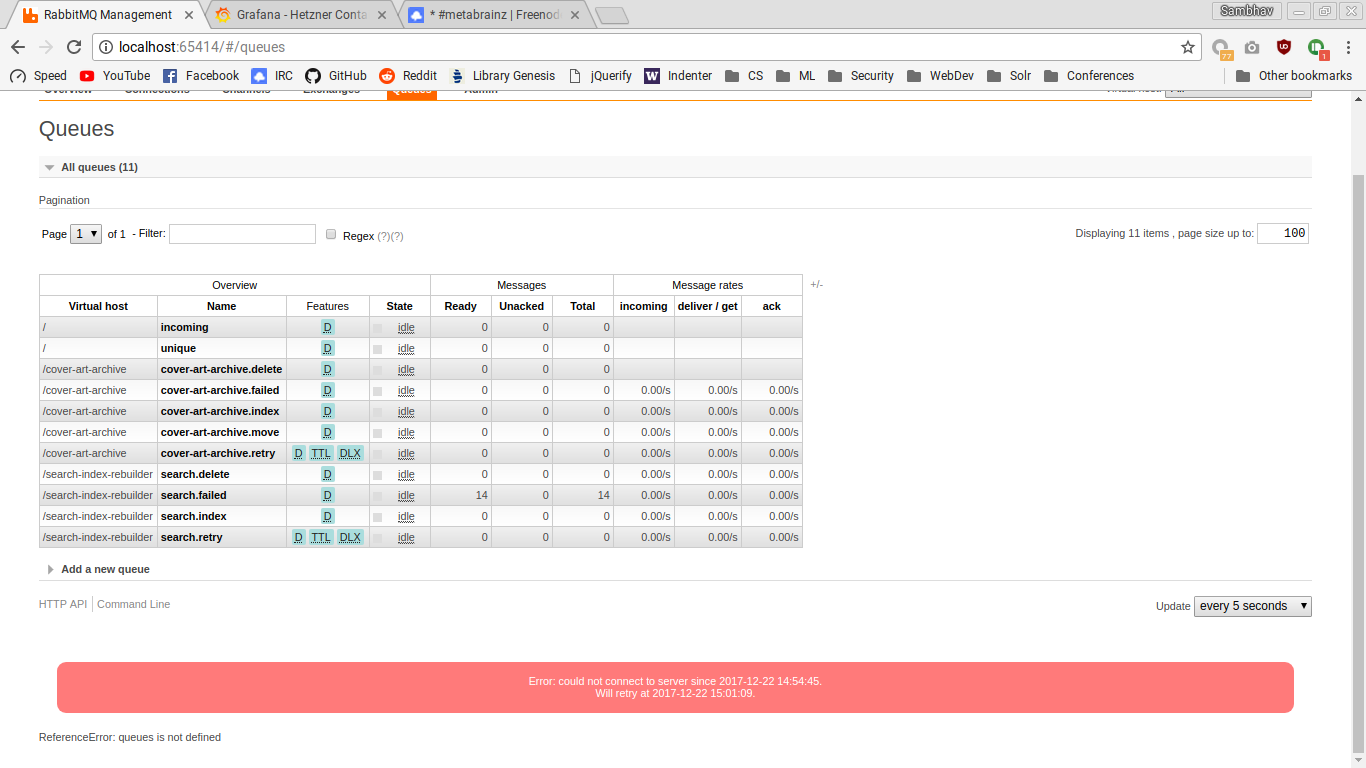Screen dimensions: 1366x768
Task: Open the uBlock Origin shield extension
Action: [1284, 47]
